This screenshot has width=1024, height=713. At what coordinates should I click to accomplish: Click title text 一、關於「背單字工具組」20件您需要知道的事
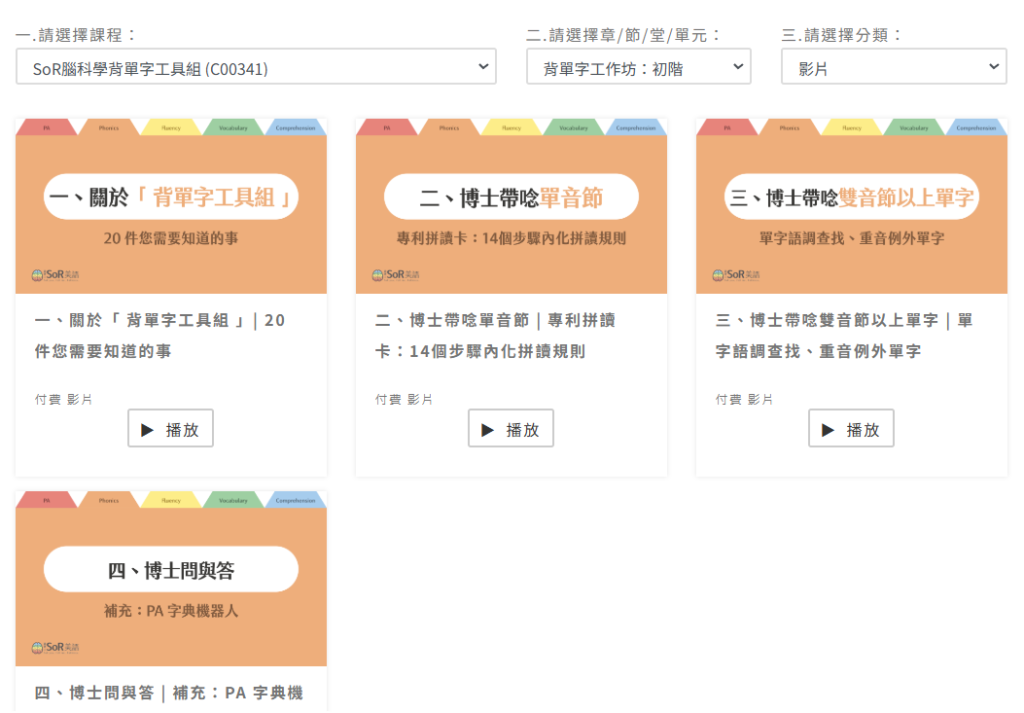[x=160, y=336]
